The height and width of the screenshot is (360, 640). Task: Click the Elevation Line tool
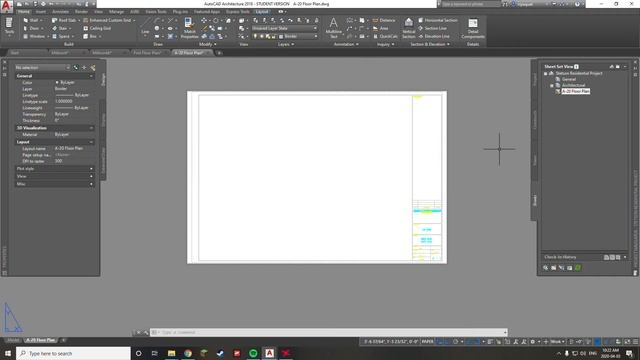[433, 36]
